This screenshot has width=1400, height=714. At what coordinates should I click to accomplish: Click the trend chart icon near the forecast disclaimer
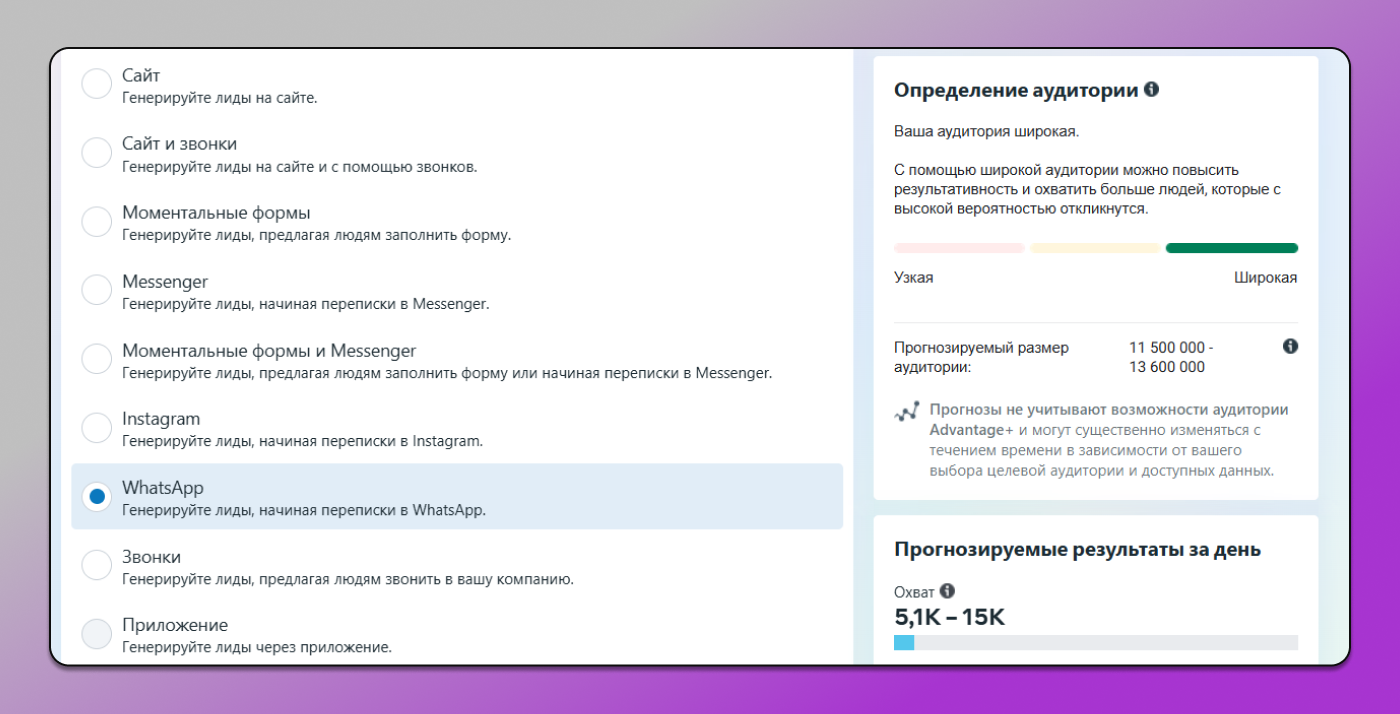click(x=905, y=412)
